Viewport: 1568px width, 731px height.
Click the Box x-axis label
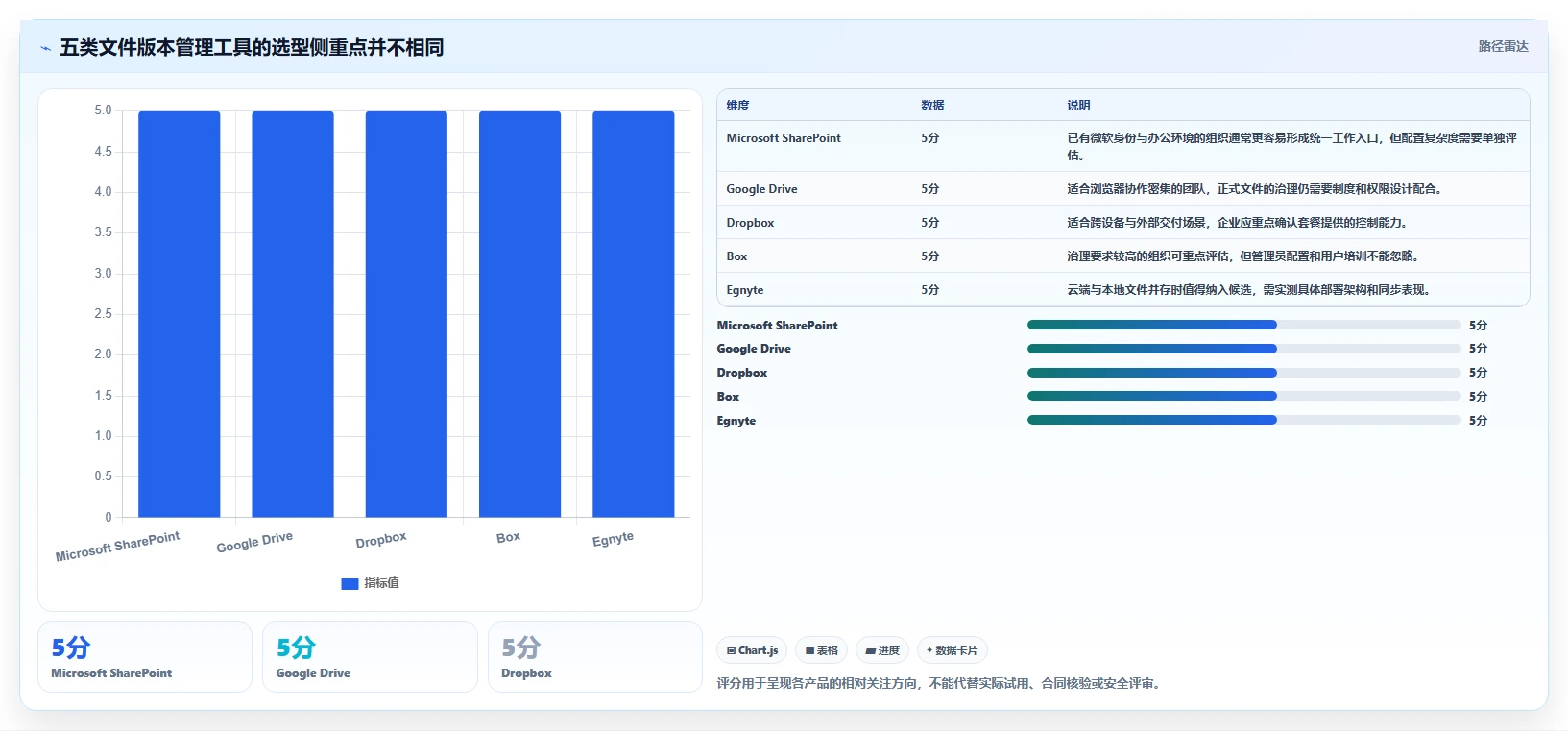pyautogui.click(x=508, y=537)
